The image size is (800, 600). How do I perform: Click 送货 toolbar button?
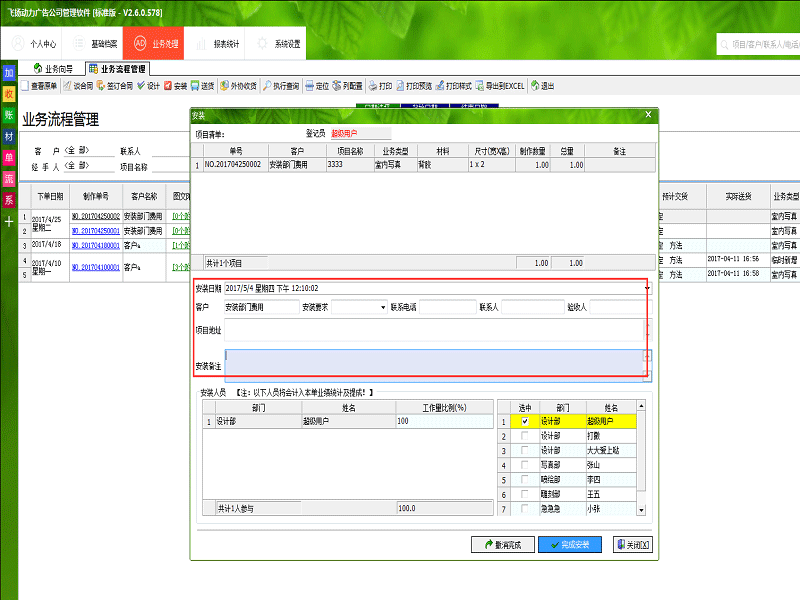point(203,86)
